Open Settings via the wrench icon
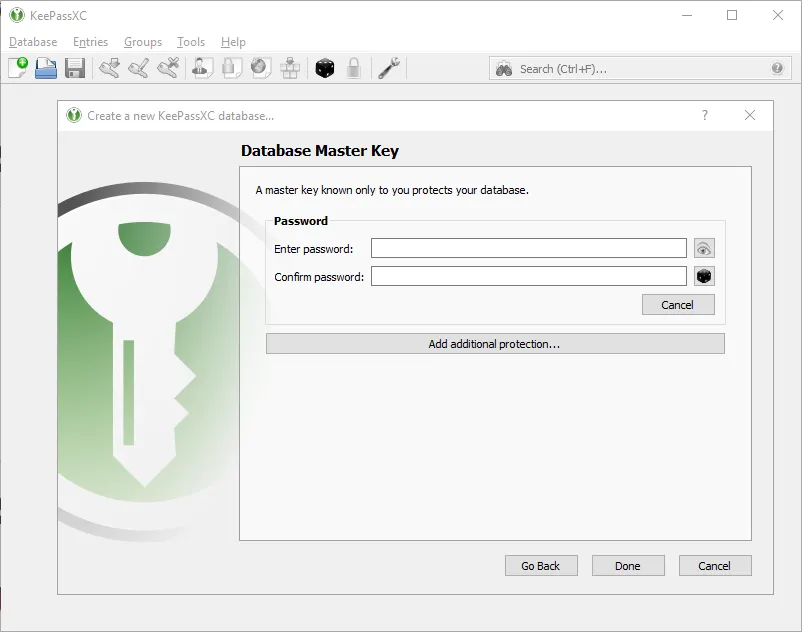The width and height of the screenshot is (802, 632). click(389, 68)
